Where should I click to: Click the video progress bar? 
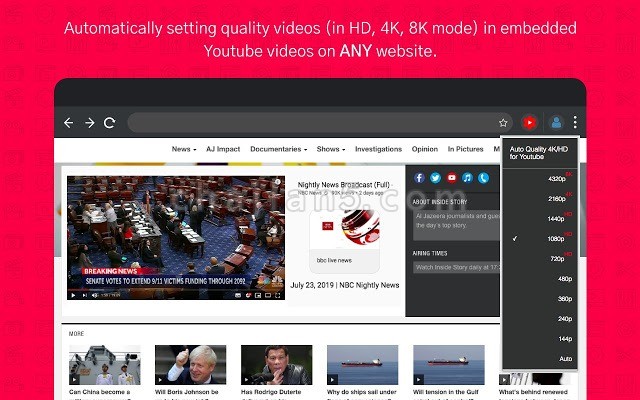pos(176,290)
